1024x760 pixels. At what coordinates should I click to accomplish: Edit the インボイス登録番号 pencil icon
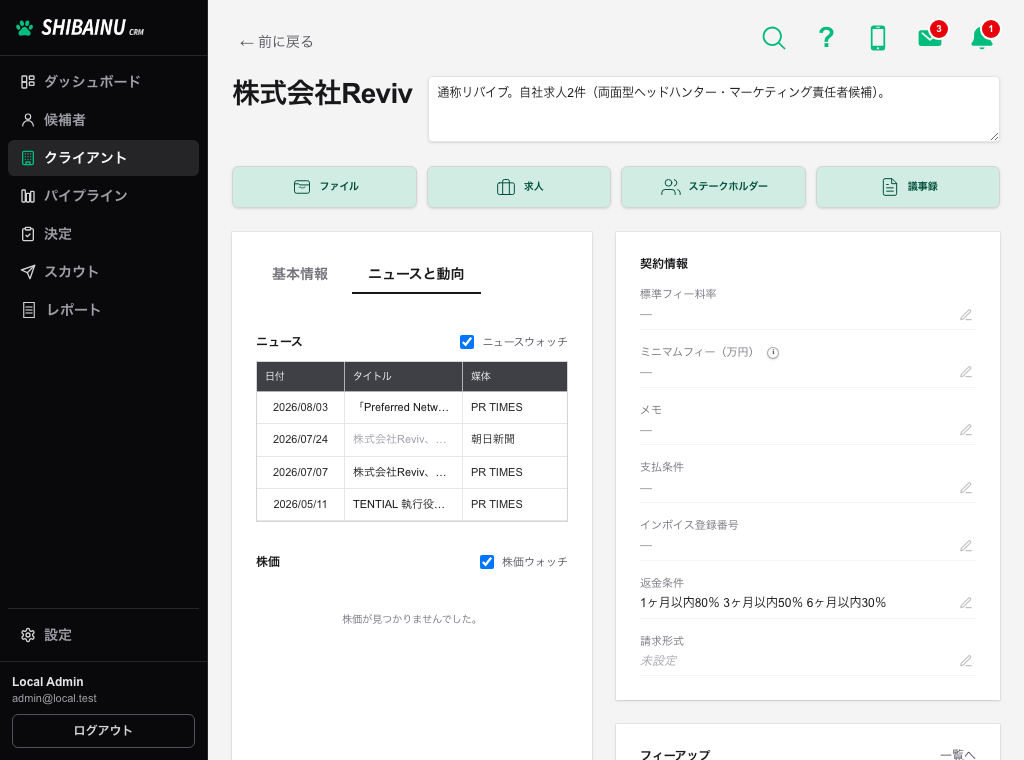coord(966,546)
